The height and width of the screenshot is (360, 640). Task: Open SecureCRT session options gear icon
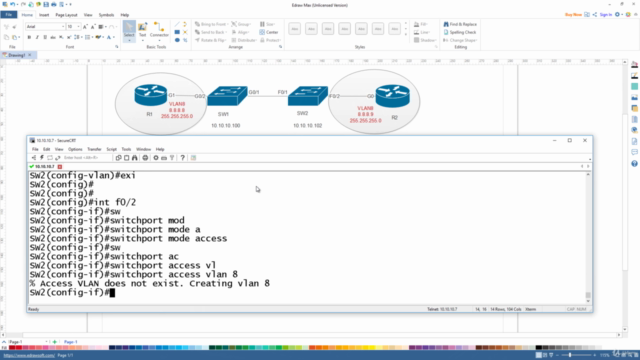coord(156,158)
